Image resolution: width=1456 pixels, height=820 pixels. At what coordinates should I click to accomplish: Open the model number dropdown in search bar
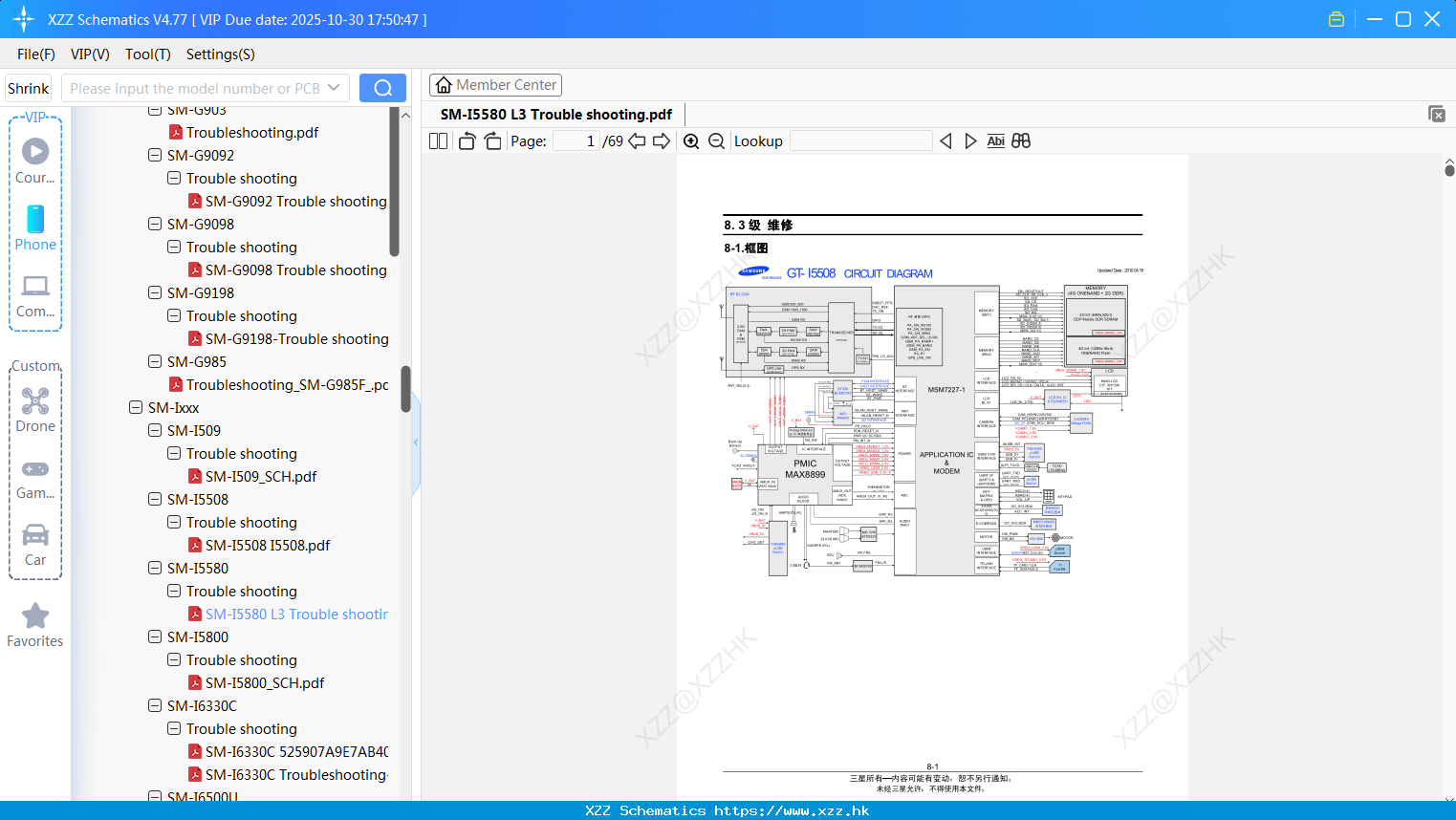pyautogui.click(x=336, y=87)
